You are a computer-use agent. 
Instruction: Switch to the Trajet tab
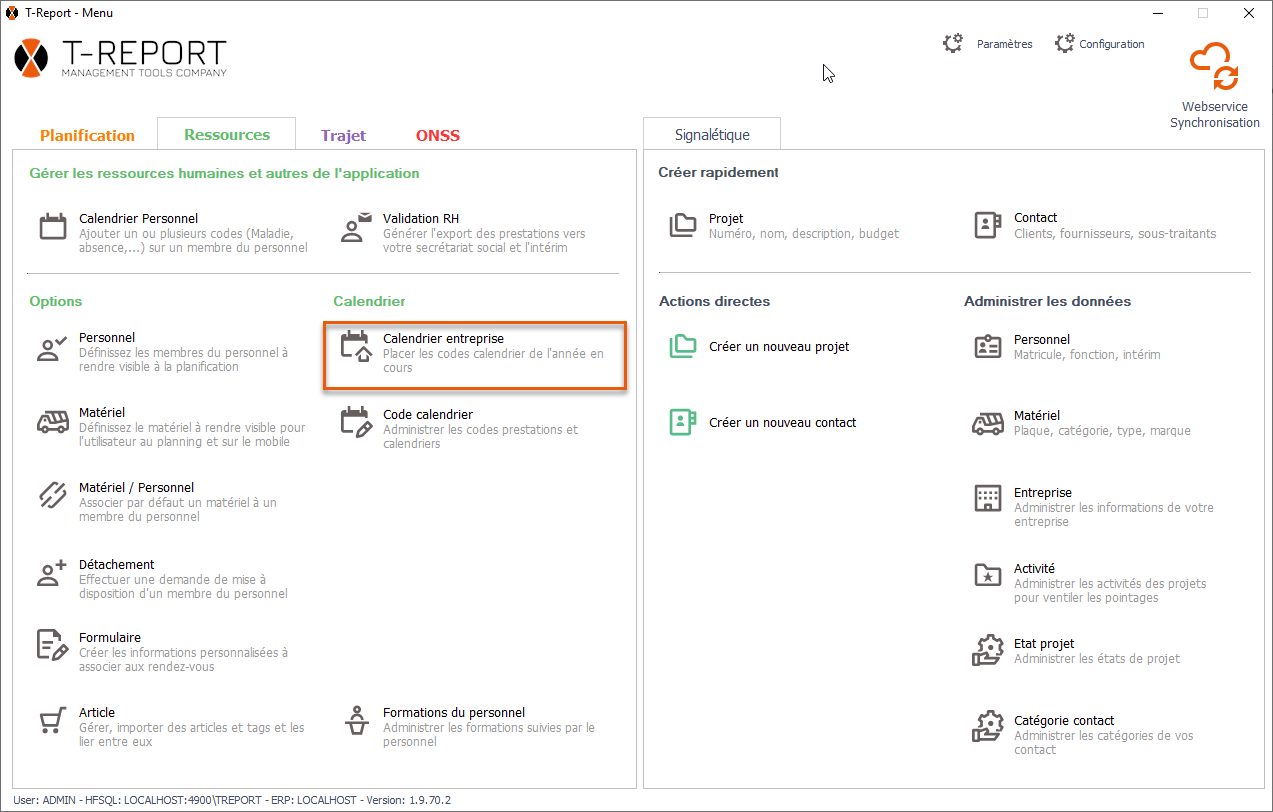coord(343,135)
